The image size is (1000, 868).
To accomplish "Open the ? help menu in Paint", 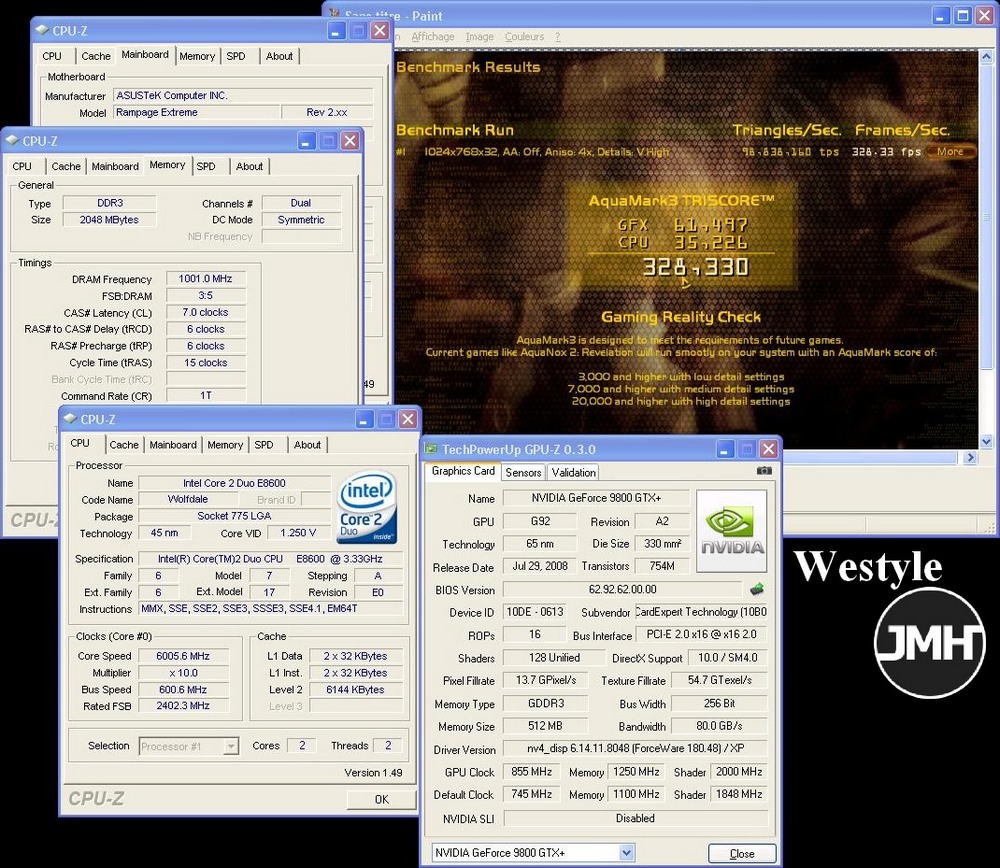I will click(x=557, y=36).
